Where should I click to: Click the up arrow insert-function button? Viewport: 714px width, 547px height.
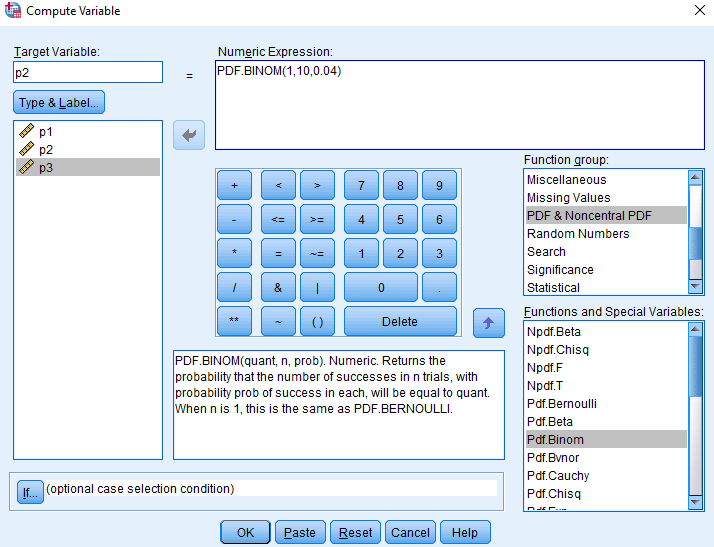tap(488, 322)
